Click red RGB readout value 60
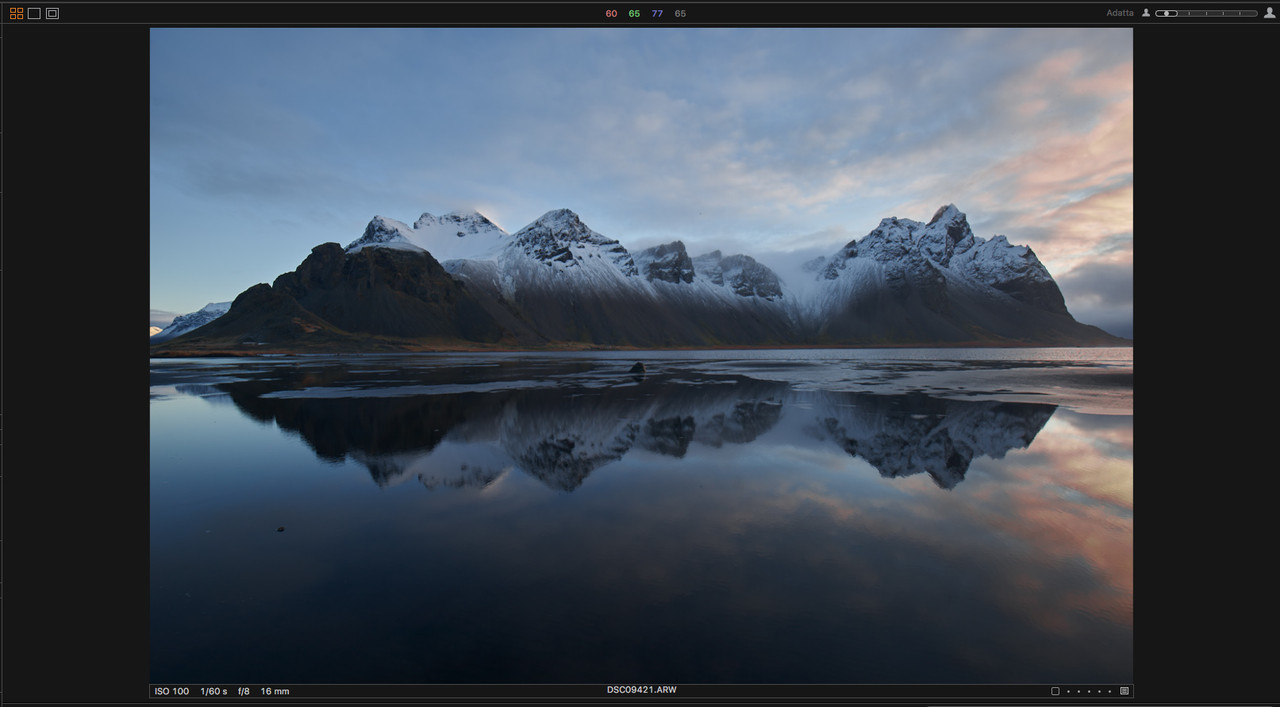1280x707 pixels. (x=611, y=14)
